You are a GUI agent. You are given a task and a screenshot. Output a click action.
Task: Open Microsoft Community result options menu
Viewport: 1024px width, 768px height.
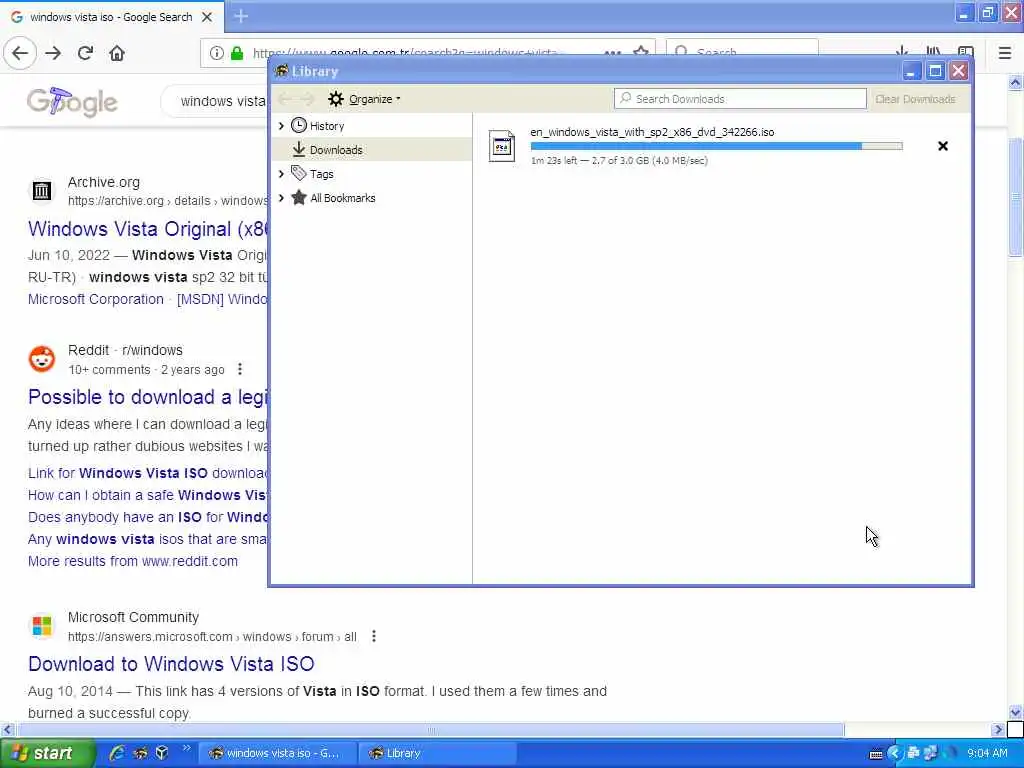(374, 636)
